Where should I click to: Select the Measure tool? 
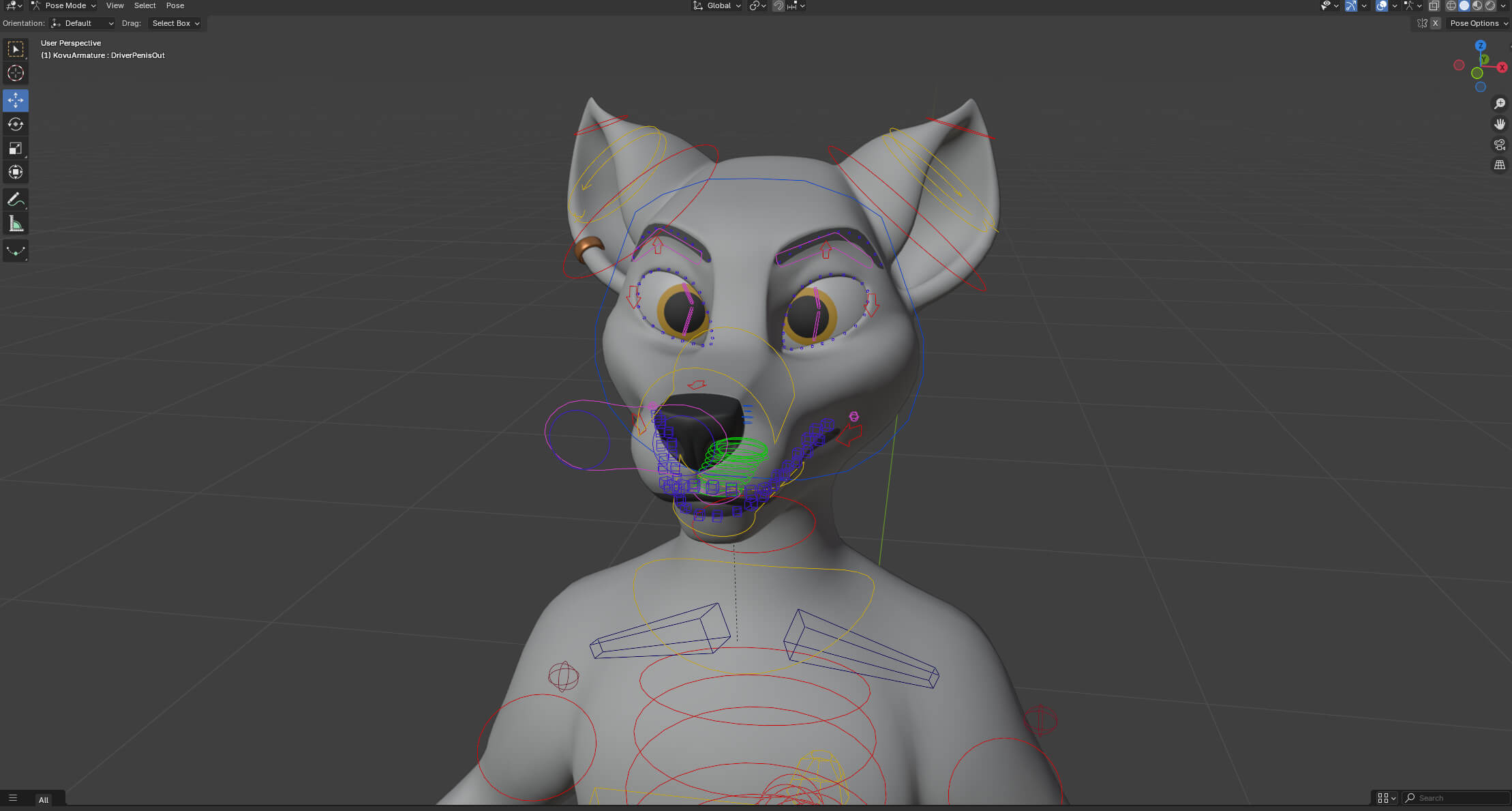click(15, 223)
